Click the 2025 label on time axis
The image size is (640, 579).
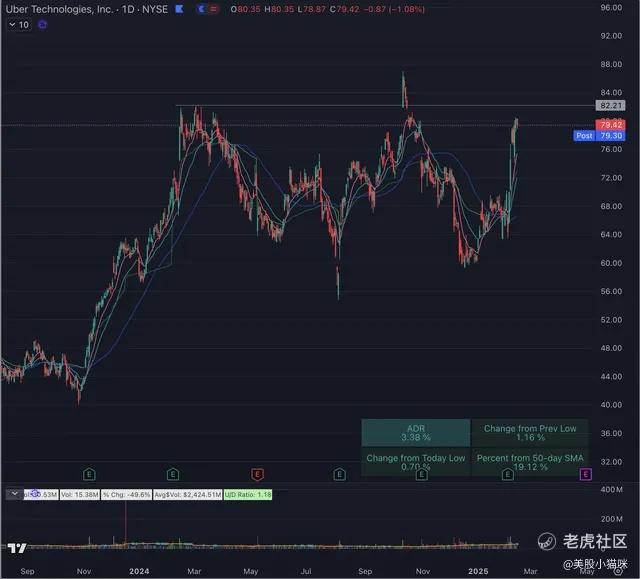coord(478,571)
